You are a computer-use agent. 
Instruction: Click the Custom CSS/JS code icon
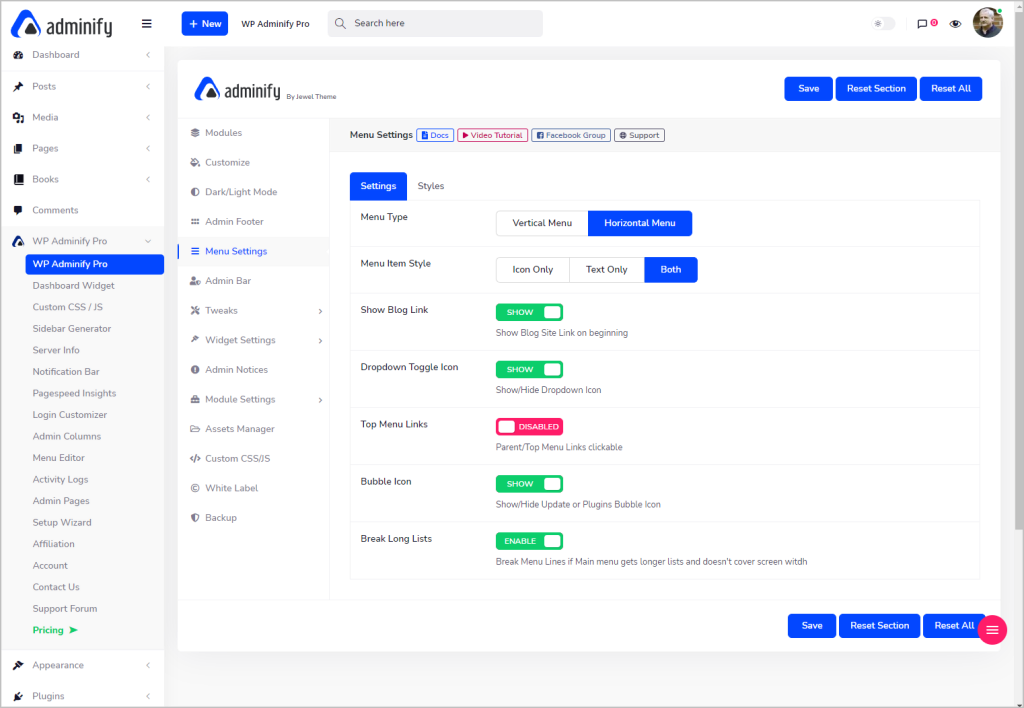[x=195, y=459]
